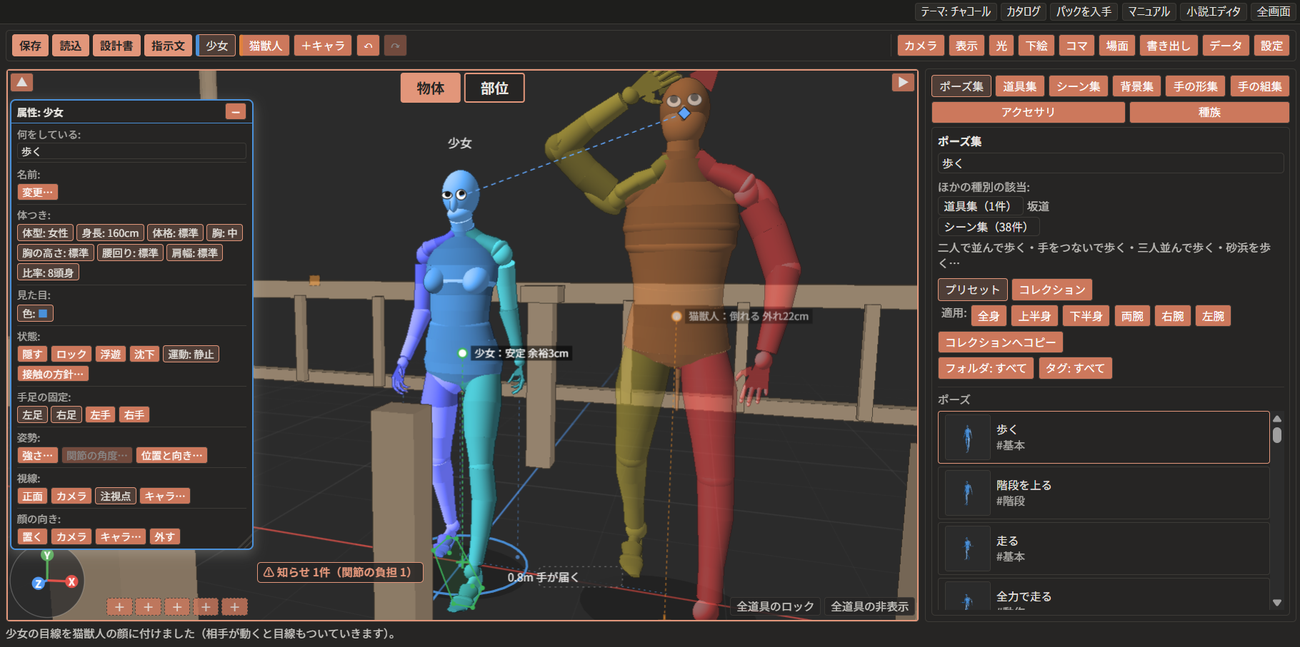The image size is (1300, 647).
Task: Click the third plus slot button below the viewport
Action: click(177, 606)
